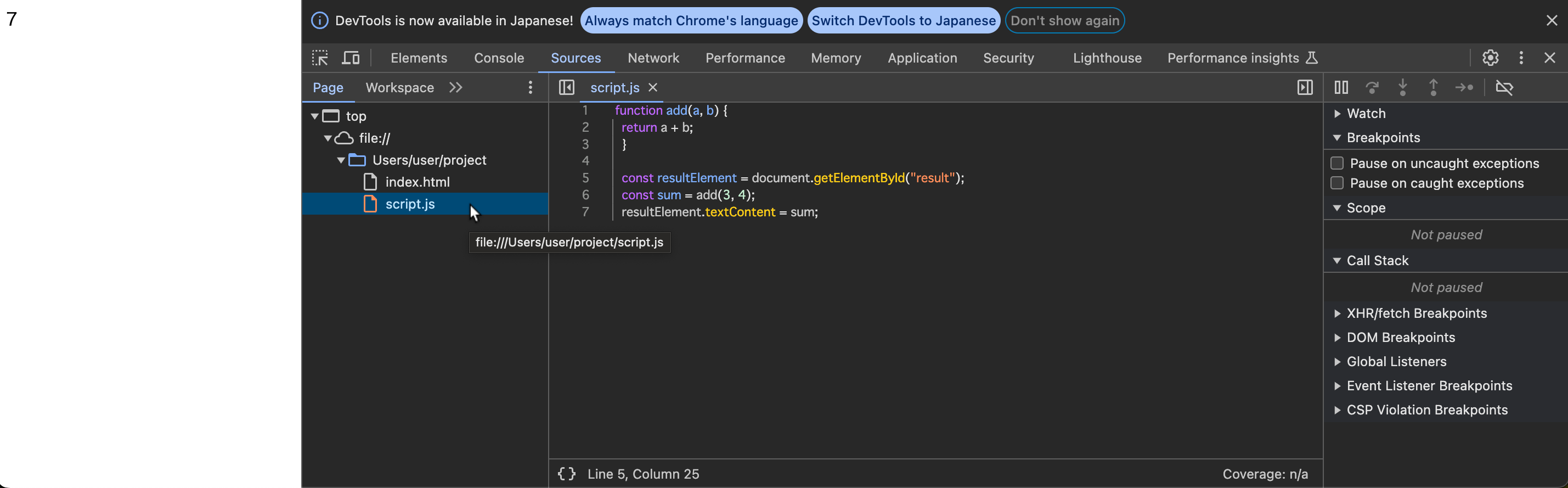Enable Pause on caught exceptions
The height and width of the screenshot is (488, 1568).
click(x=1336, y=183)
